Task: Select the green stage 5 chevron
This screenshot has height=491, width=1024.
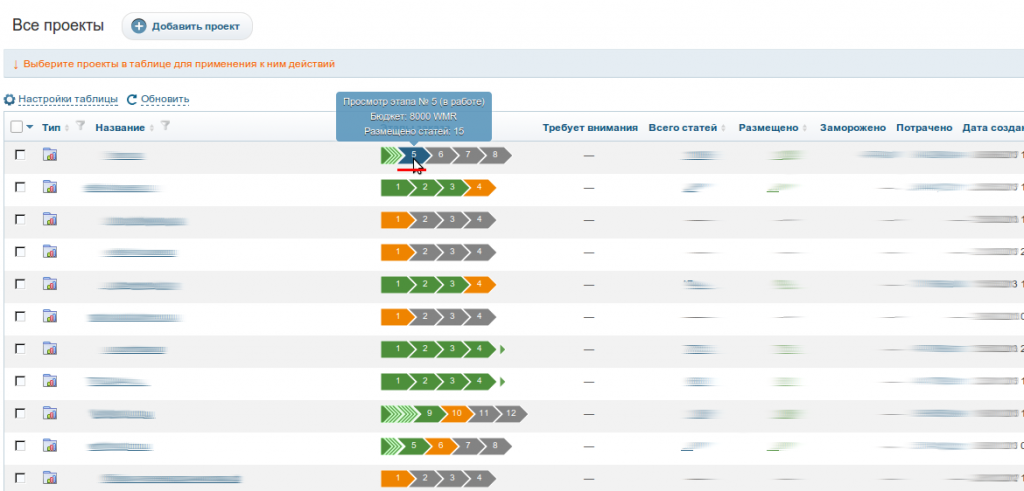Action: point(414,446)
